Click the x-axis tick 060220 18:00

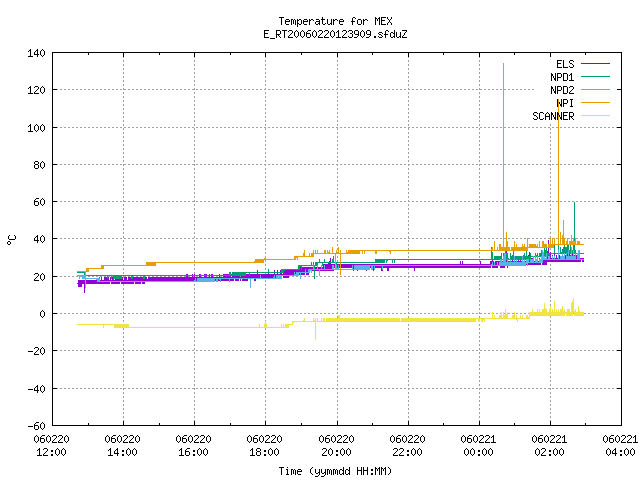coord(264,446)
